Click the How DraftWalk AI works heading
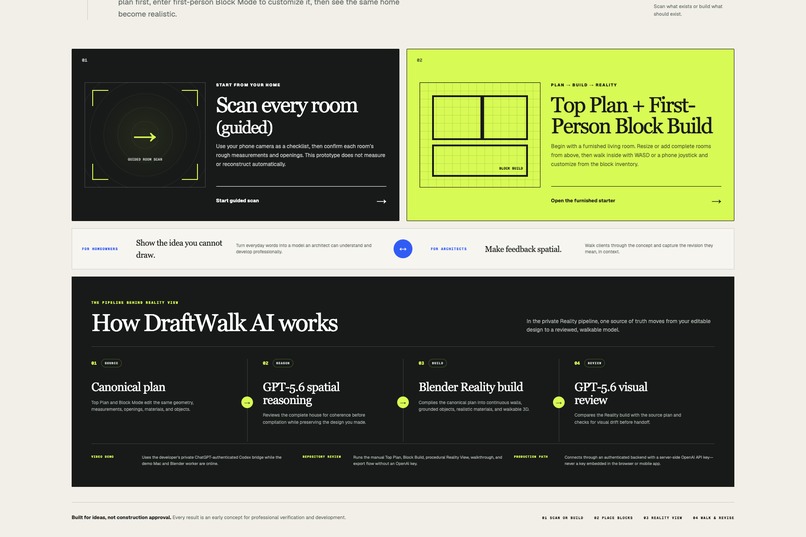806x537 pixels. pos(214,323)
